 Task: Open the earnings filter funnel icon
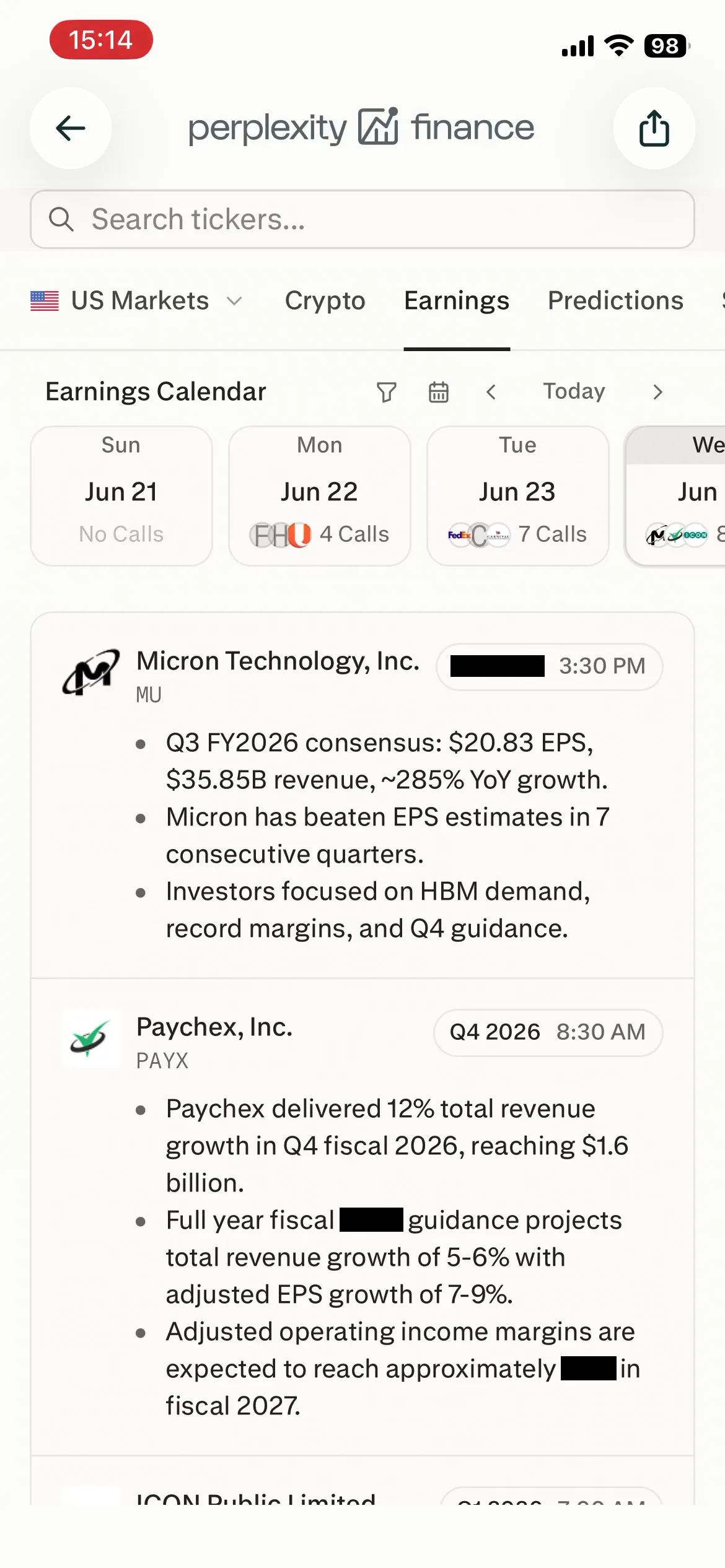pos(387,392)
